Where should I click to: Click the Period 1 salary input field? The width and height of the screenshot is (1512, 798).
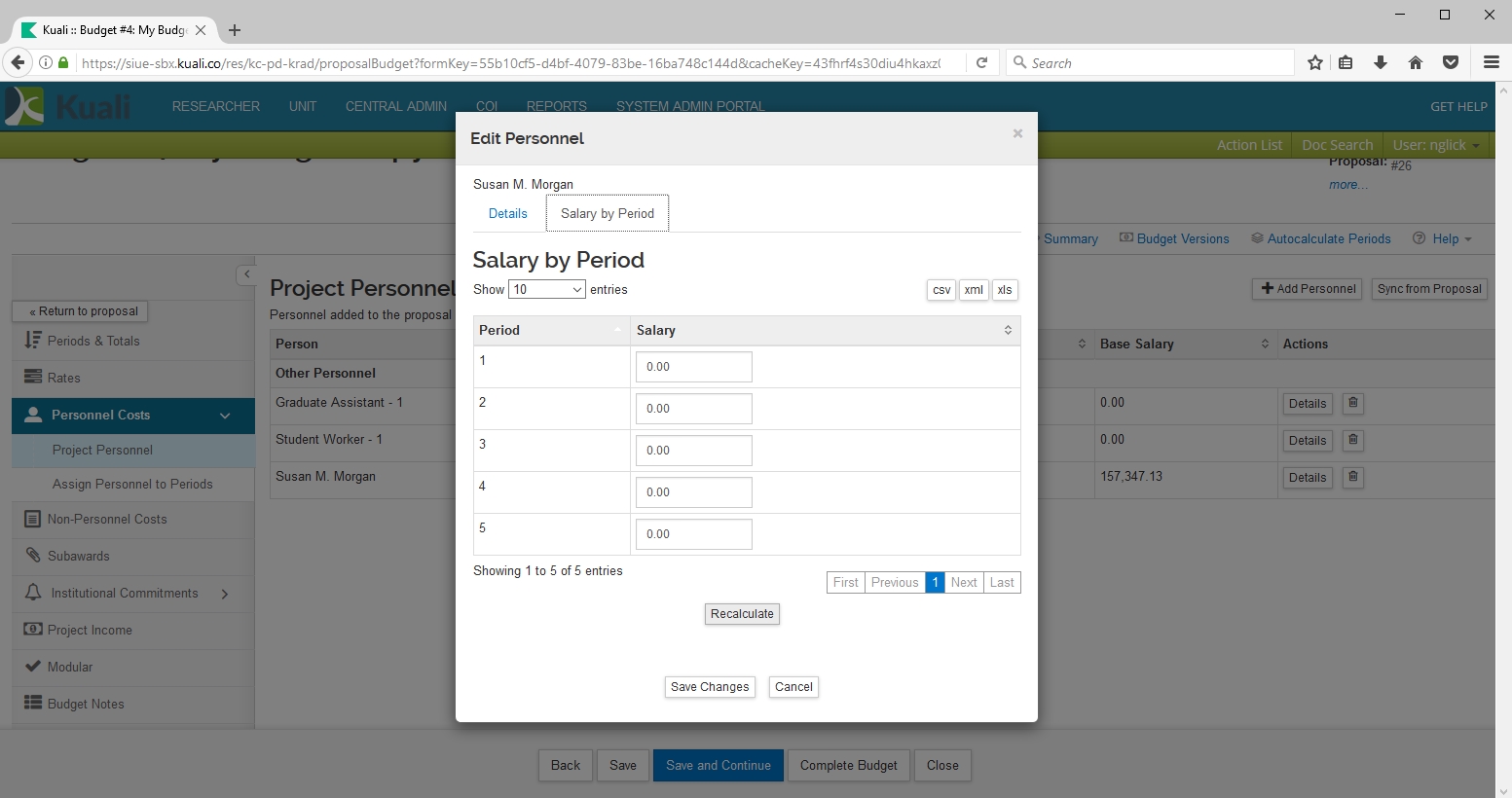click(x=693, y=367)
